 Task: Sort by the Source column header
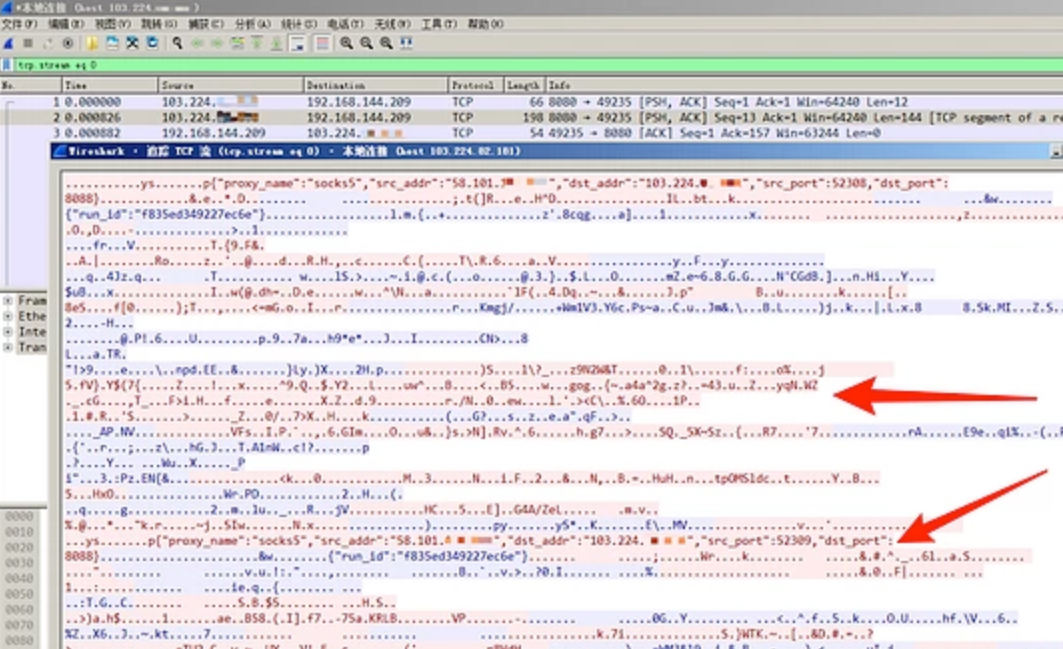231,85
